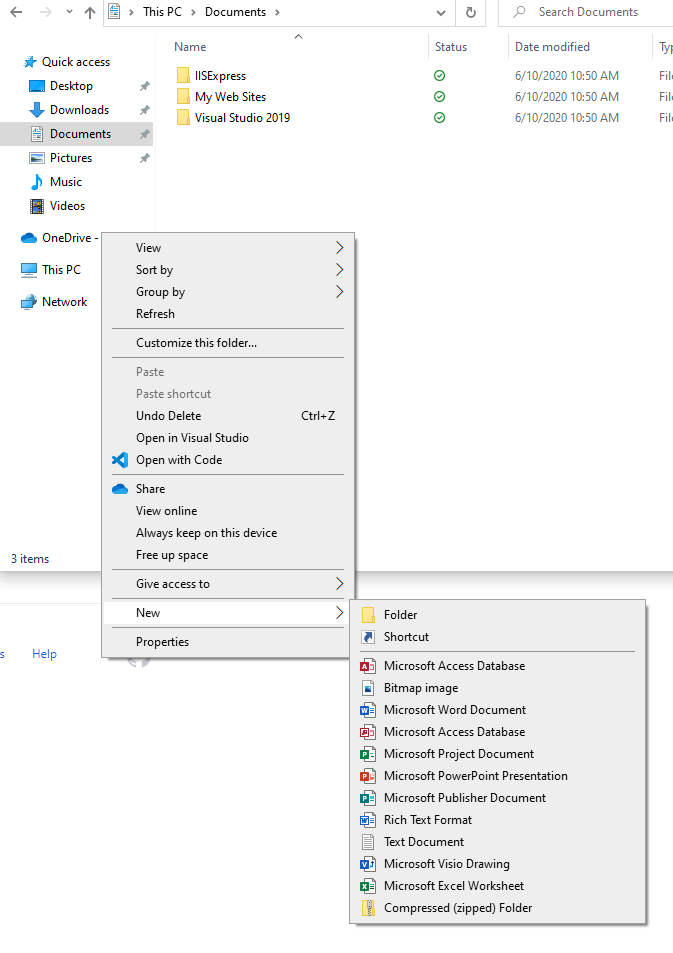Click the Search Documents field
The height and width of the screenshot is (953, 673).
point(588,12)
